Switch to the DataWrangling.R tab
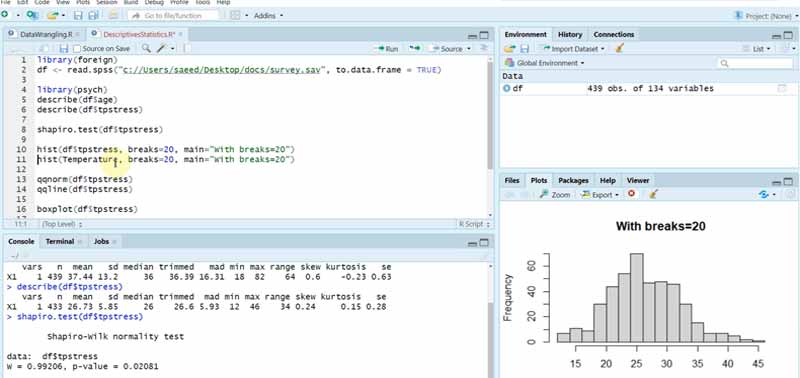Viewport: 800px width, 378px height. pos(45,35)
